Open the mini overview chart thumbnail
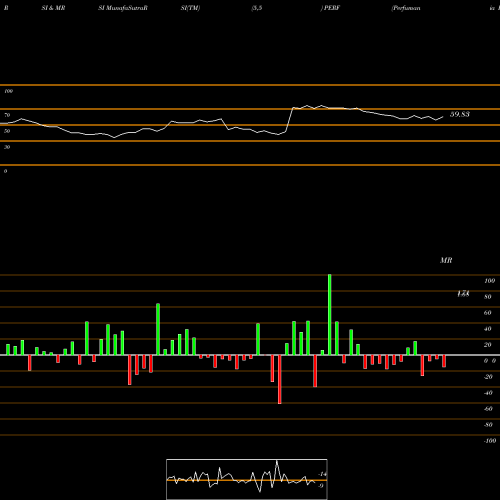Image resolution: width=500 pixels, height=500 pixels. (247, 479)
